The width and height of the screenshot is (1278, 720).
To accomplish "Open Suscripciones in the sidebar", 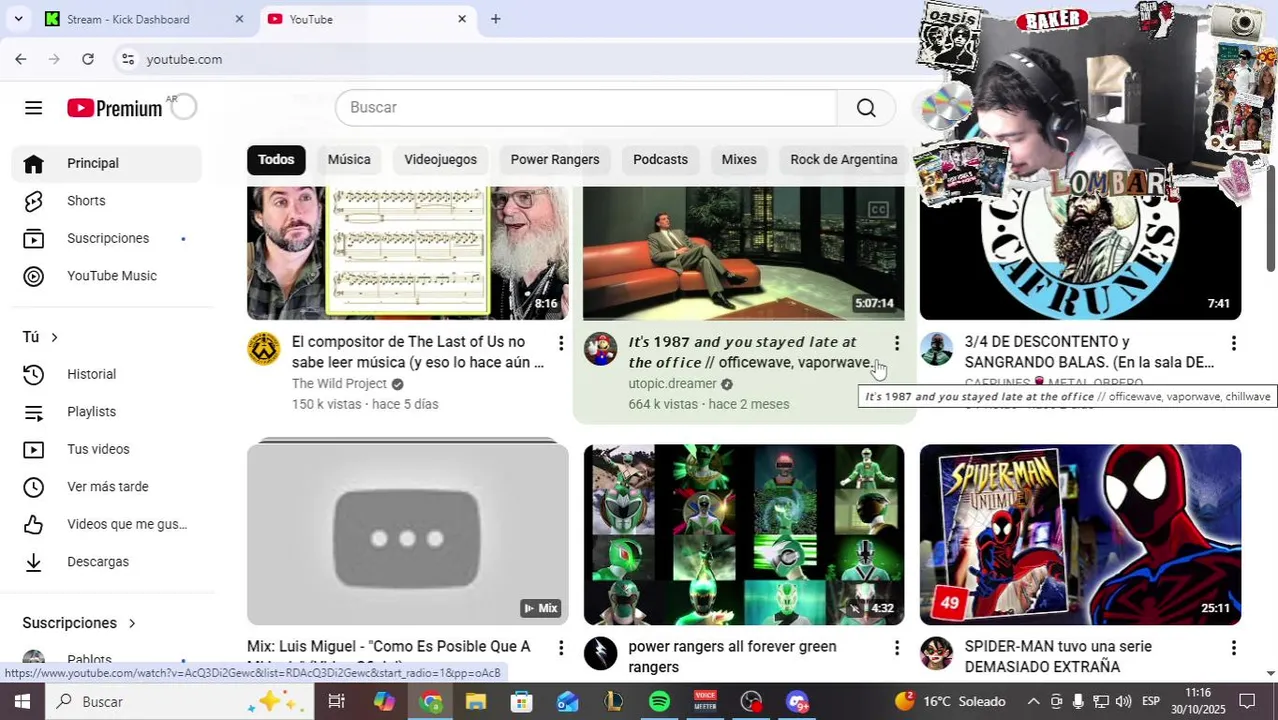I will pos(106,238).
